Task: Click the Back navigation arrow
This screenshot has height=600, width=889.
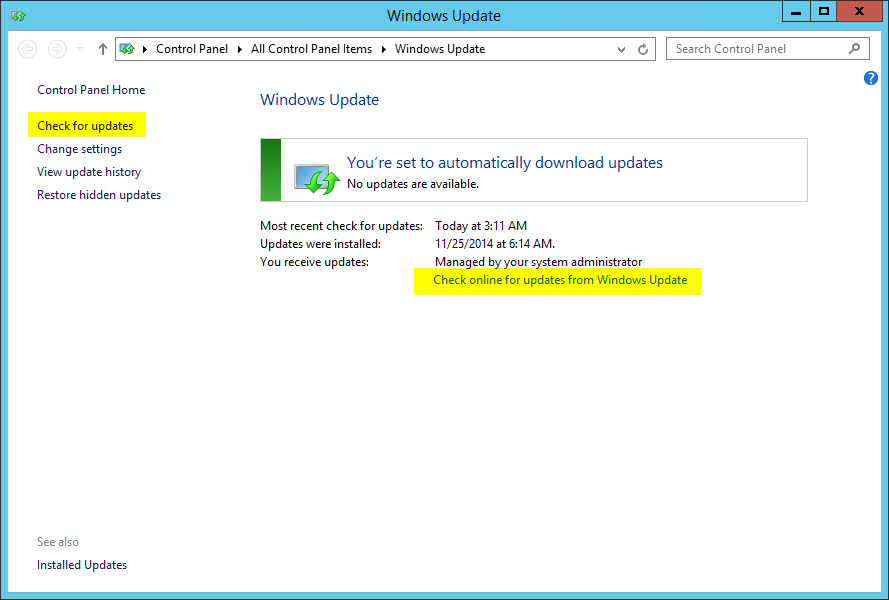Action: 27,49
